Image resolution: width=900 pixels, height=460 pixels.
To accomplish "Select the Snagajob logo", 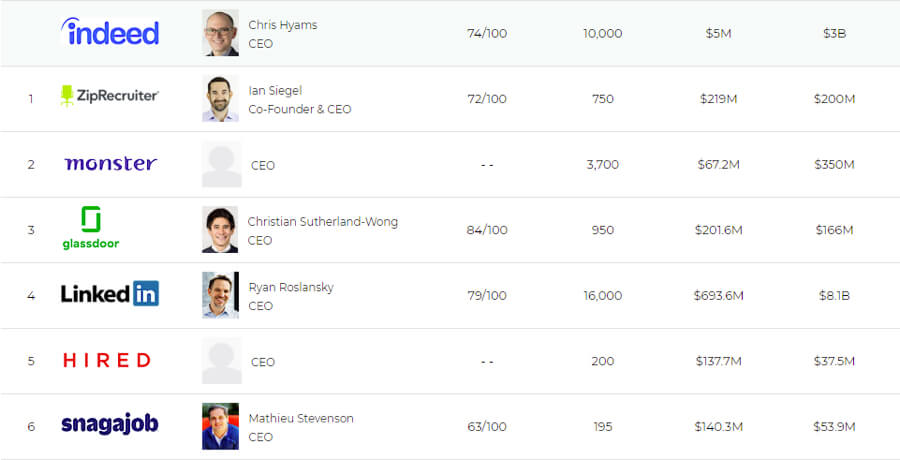I will (x=110, y=424).
